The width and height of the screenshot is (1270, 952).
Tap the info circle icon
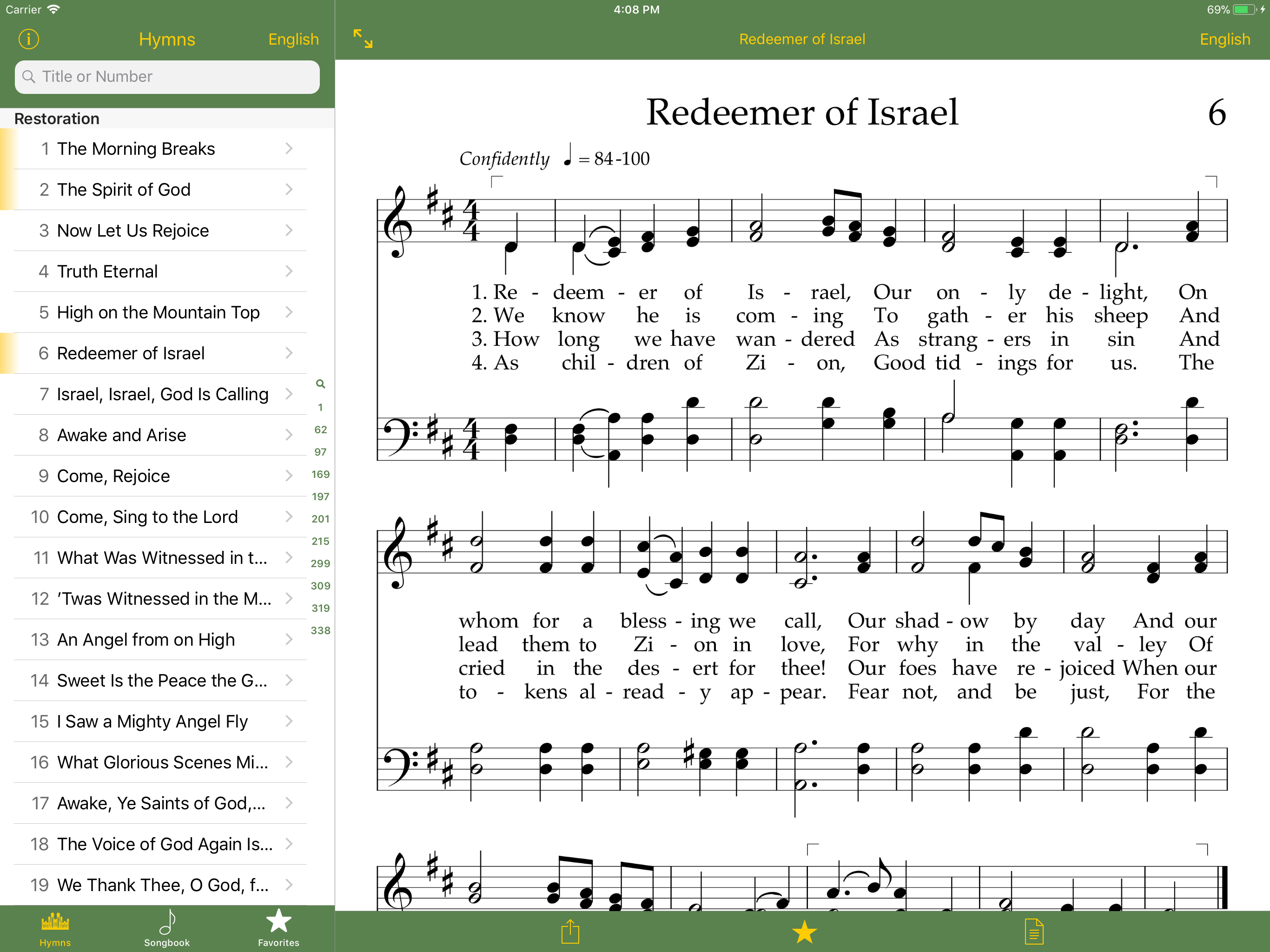pos(29,39)
